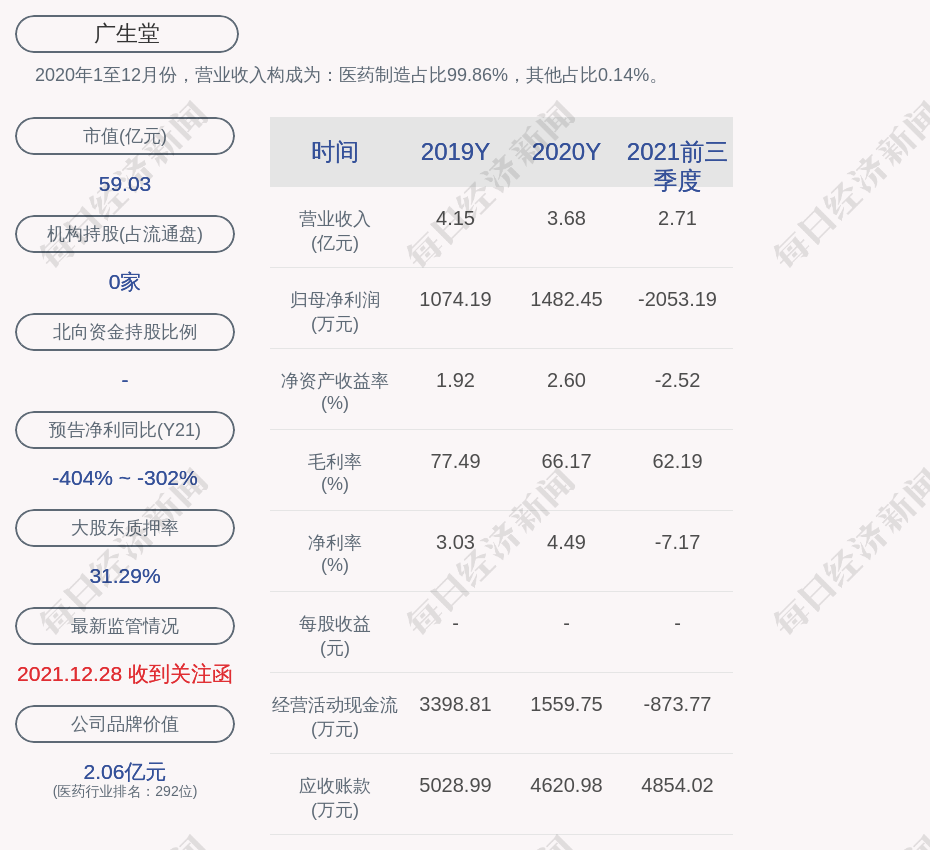The width and height of the screenshot is (930, 850).
Task: Click gross margin value 66.17
Action: coord(566,461)
